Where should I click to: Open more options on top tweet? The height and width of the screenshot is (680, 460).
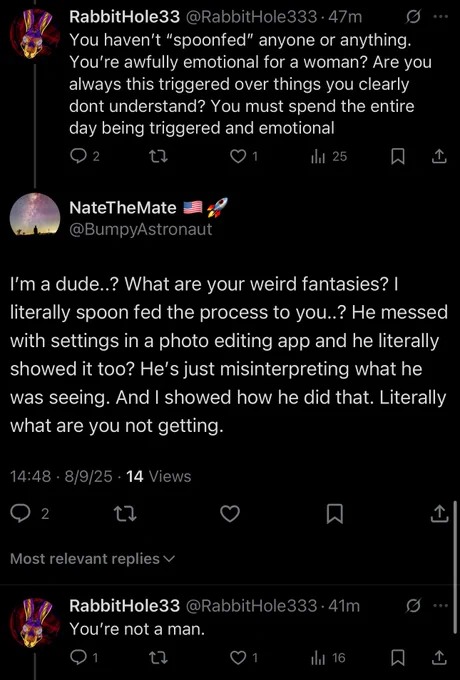[440, 16]
